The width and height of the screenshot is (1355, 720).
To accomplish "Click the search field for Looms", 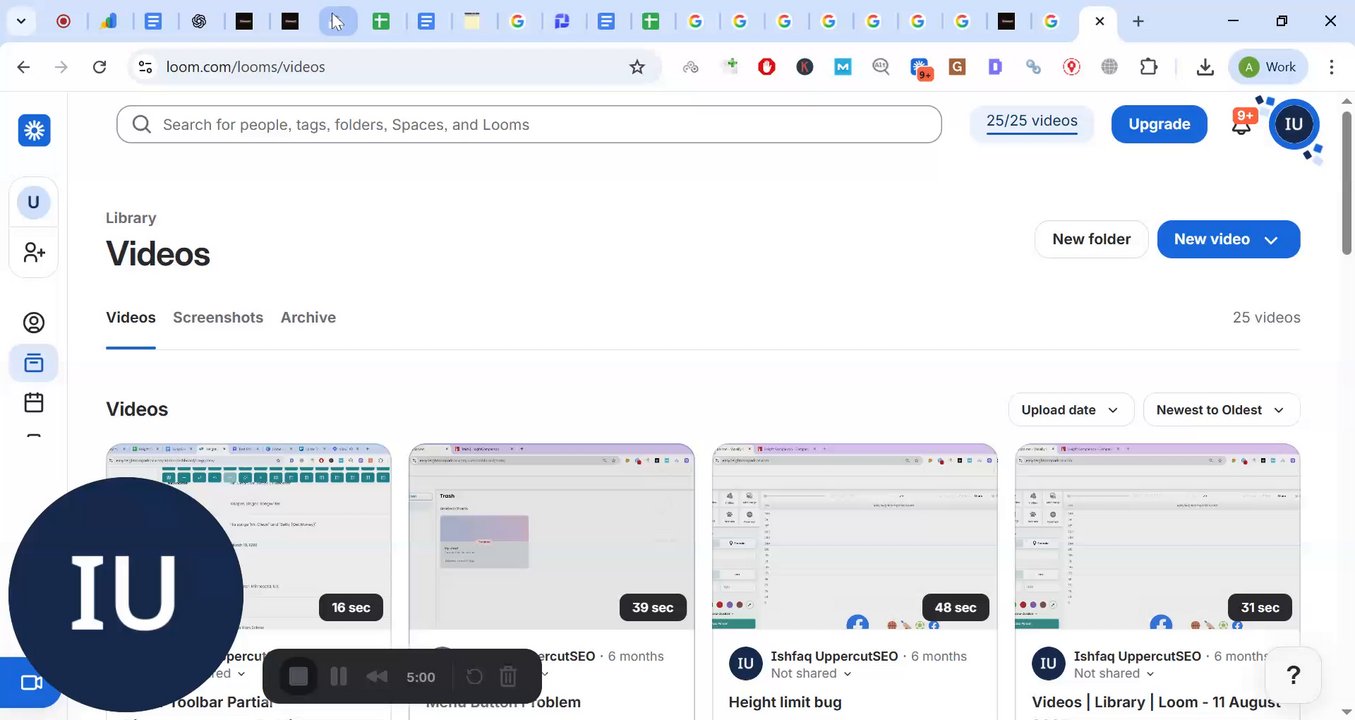I will (529, 124).
